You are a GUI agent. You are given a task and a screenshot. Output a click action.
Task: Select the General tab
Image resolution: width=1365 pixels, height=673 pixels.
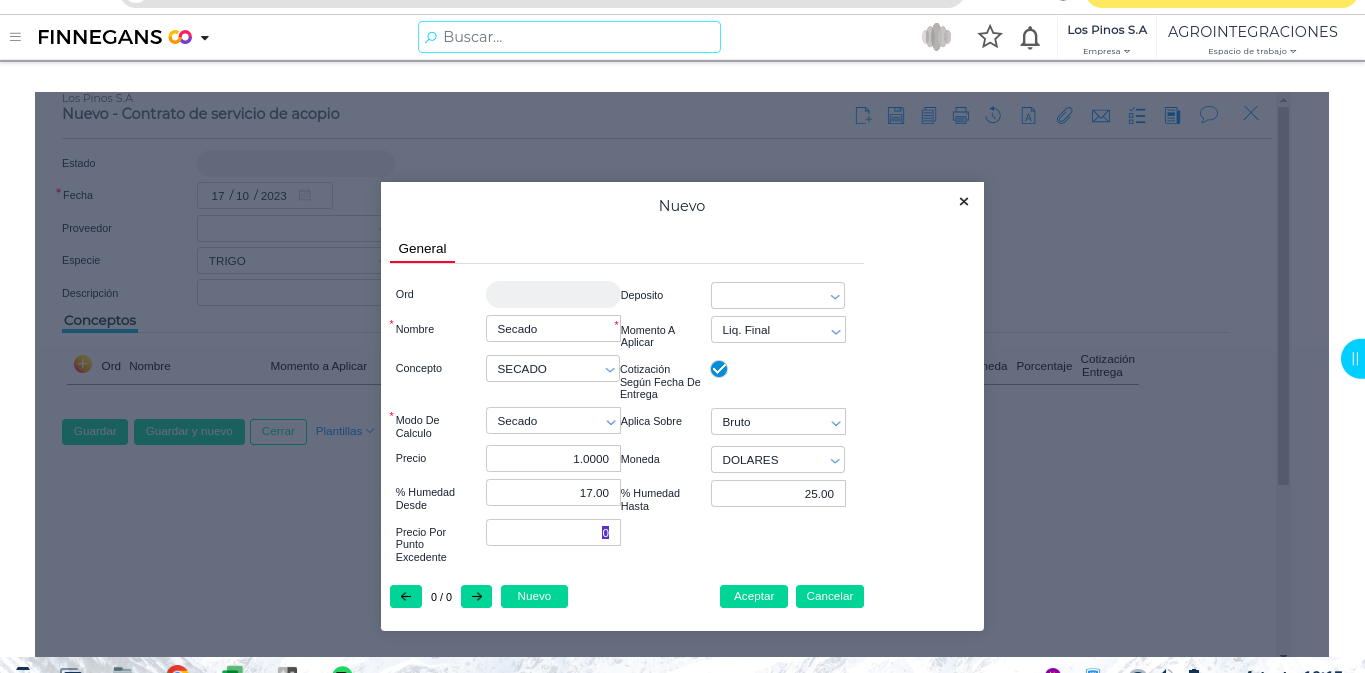point(422,249)
